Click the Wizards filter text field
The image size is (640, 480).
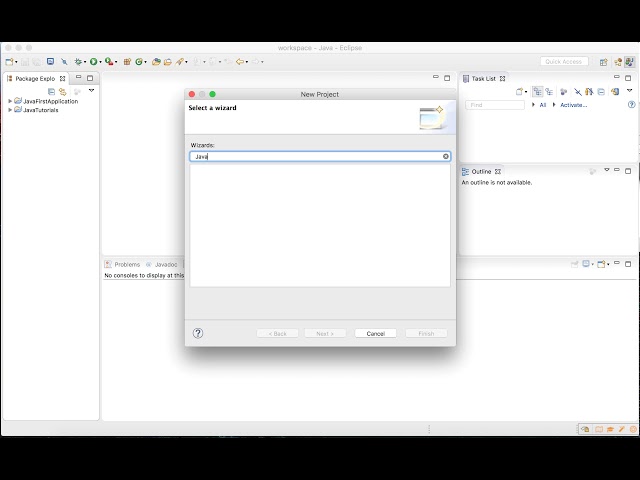[320, 156]
